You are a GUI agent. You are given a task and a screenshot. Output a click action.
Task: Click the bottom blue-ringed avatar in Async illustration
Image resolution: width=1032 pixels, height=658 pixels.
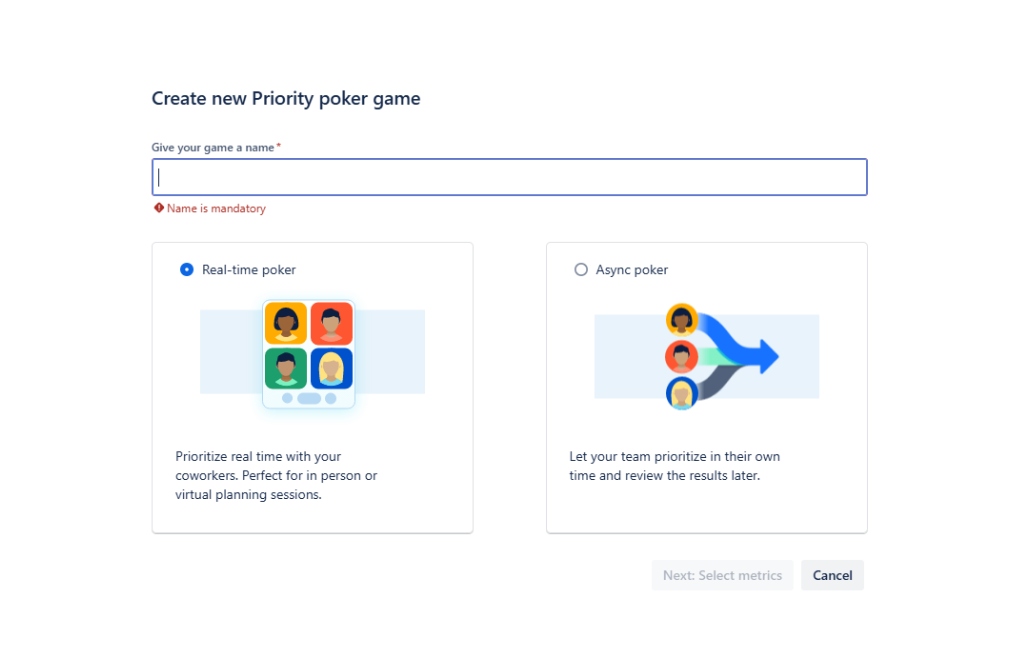pos(682,392)
